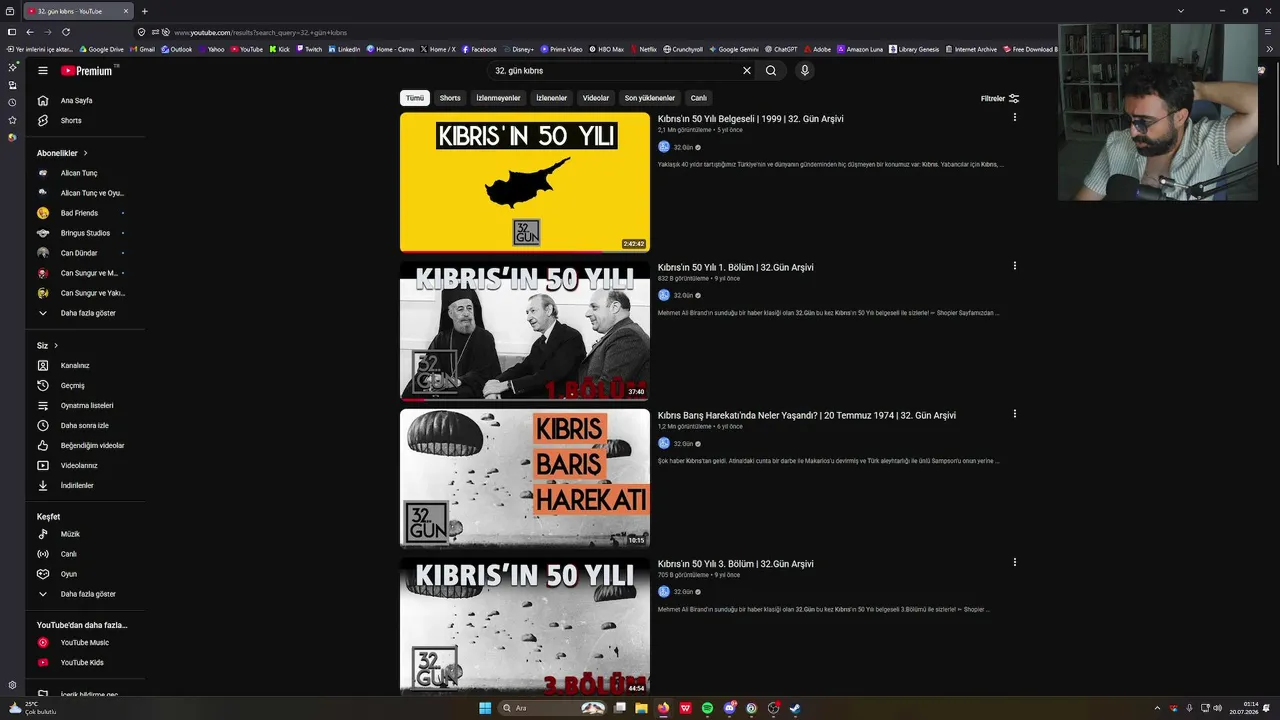Open the YouTube hamburger guide menu

tap(43, 71)
